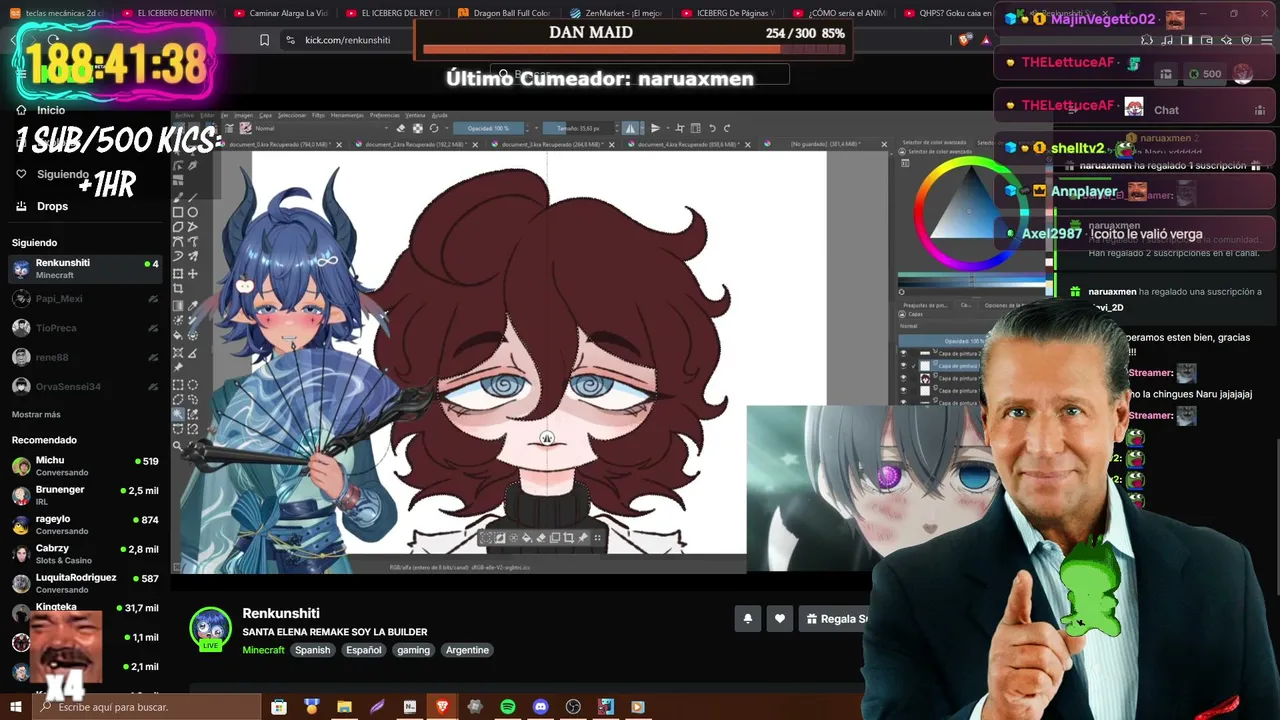Select the gaming tag
1280x720 pixels.
click(x=413, y=650)
